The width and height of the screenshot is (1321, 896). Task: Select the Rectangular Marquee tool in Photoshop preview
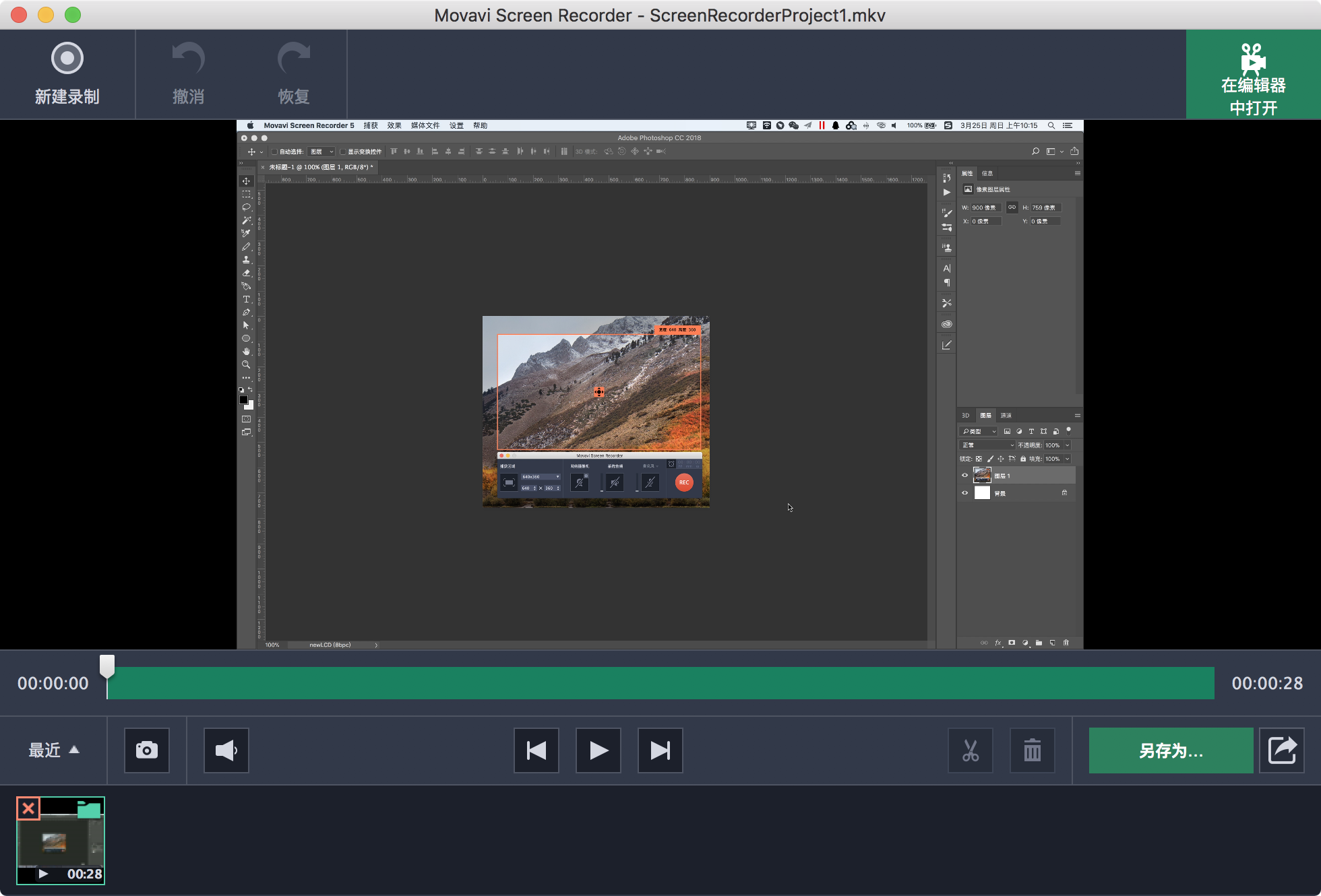point(246,194)
